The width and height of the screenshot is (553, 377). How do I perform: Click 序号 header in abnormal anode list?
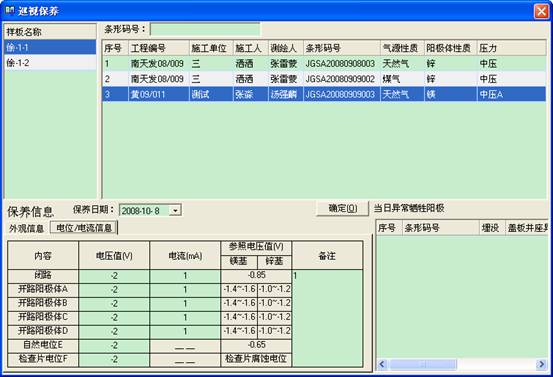pos(389,228)
